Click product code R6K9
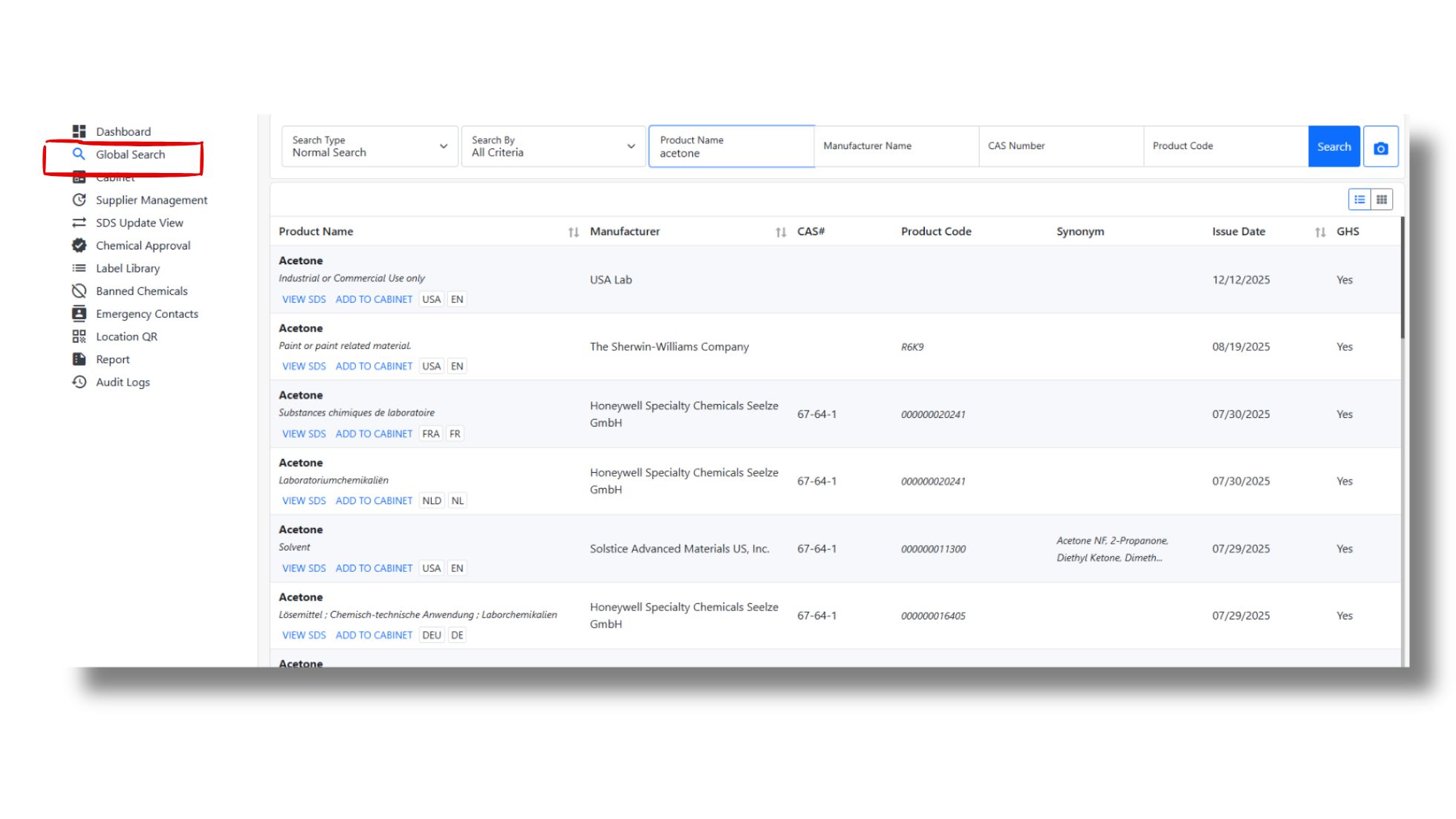 912,347
